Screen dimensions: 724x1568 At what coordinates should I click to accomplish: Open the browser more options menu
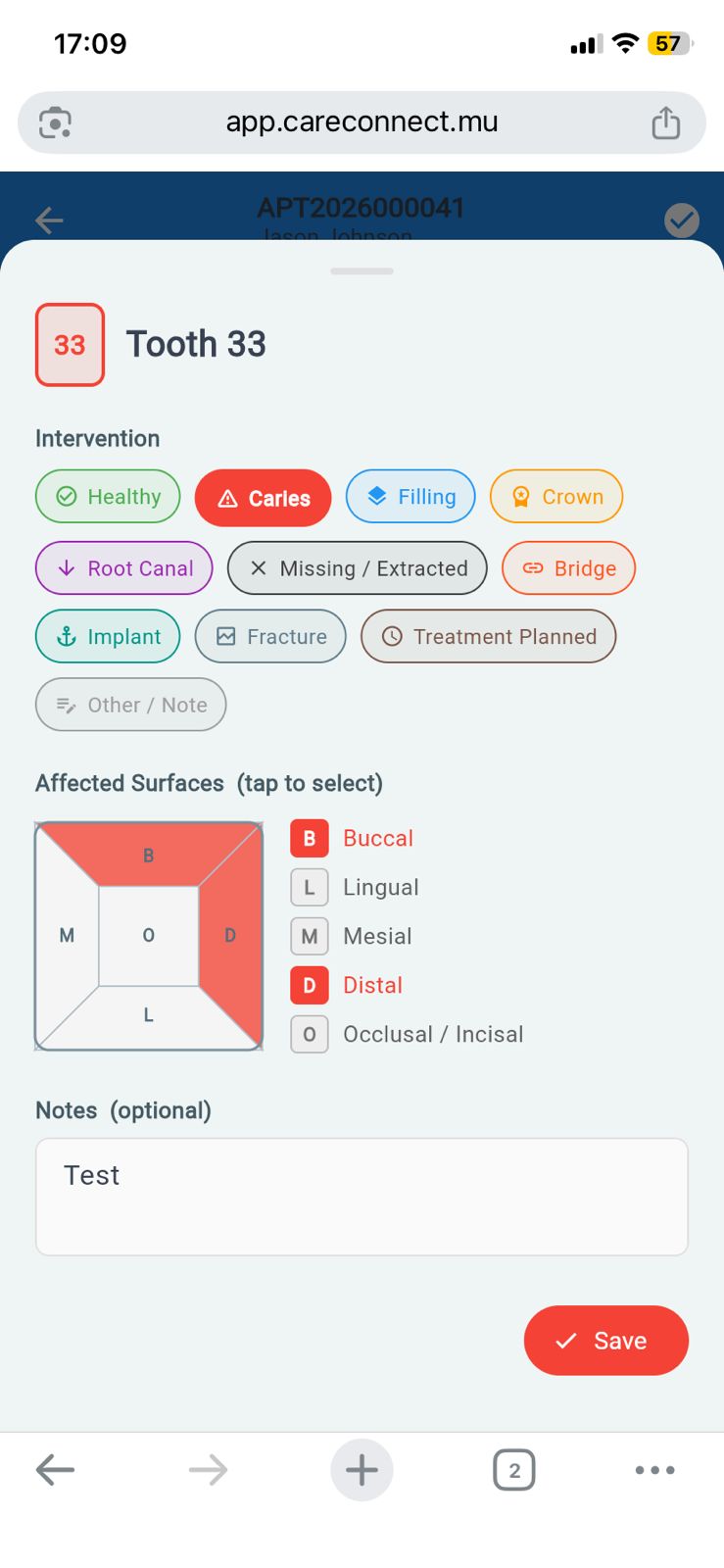pyautogui.click(x=654, y=1470)
